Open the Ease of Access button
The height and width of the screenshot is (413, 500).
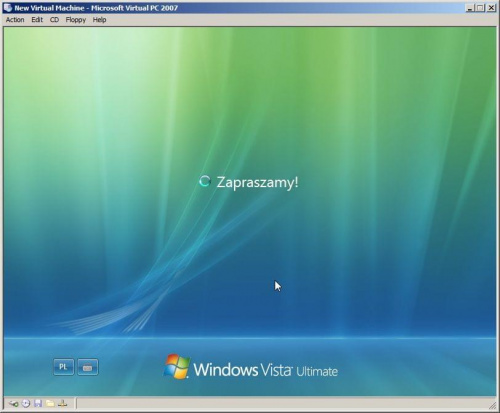pyautogui.click(x=88, y=367)
